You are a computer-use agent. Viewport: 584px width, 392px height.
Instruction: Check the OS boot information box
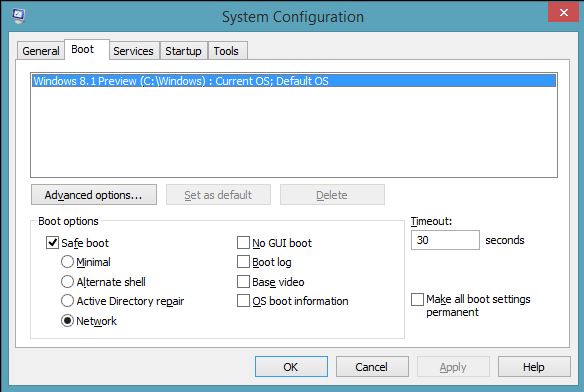[243, 301]
